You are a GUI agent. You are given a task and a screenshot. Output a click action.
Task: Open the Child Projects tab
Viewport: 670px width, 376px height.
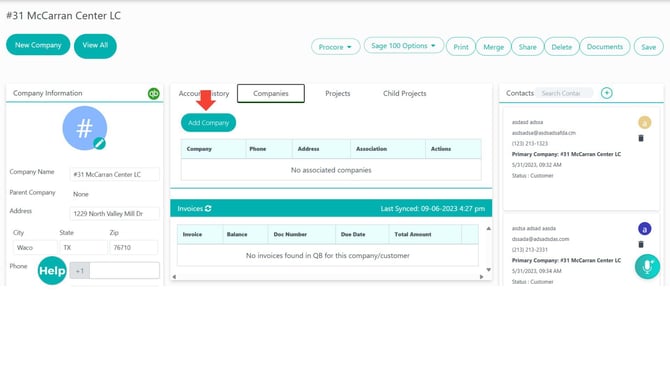405,93
